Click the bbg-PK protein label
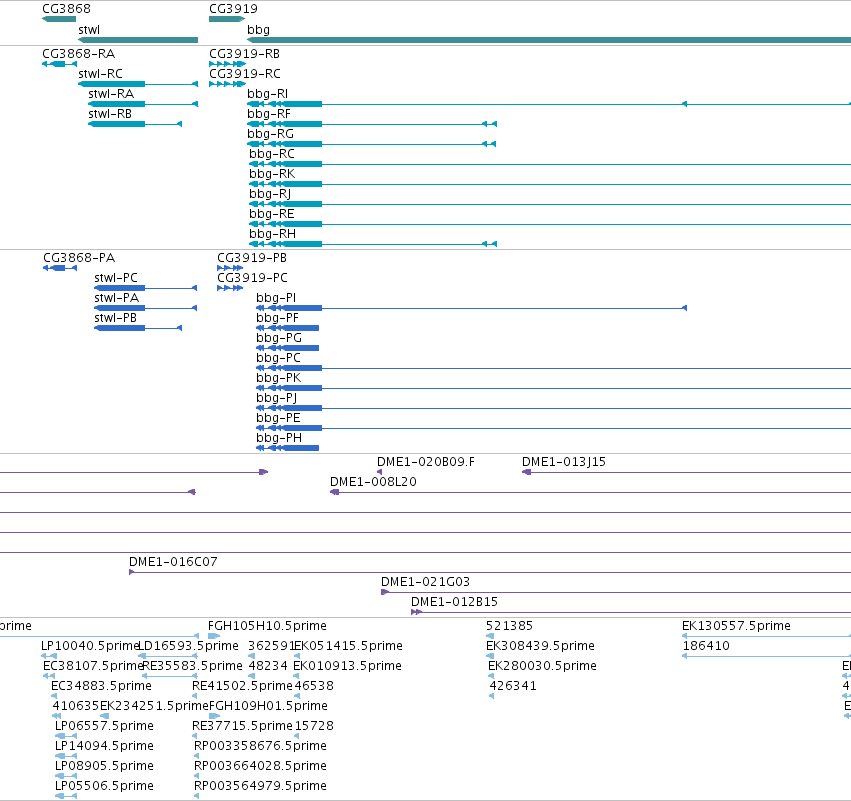 (278, 378)
